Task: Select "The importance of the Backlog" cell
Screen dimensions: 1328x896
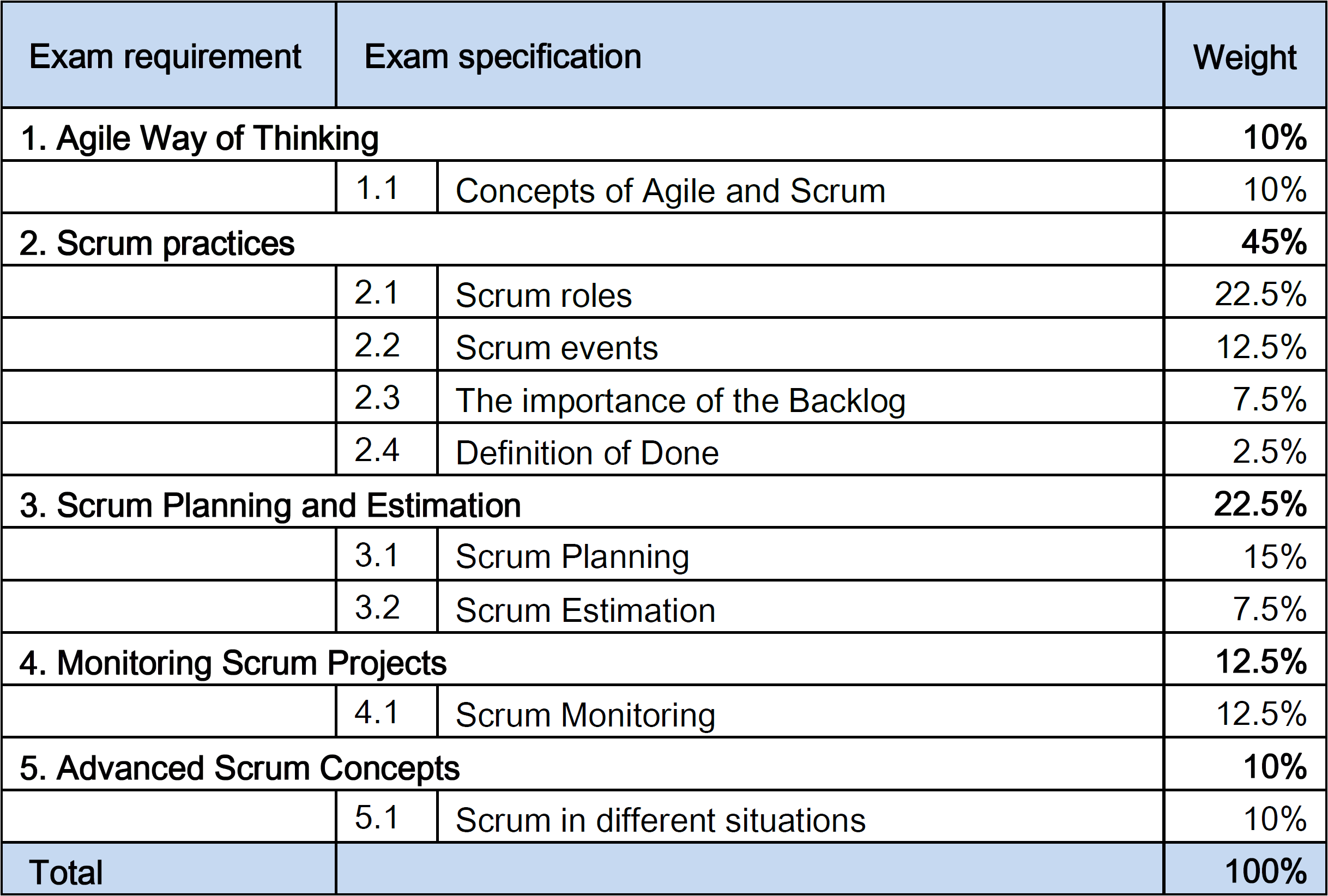Action: [x=800, y=397]
